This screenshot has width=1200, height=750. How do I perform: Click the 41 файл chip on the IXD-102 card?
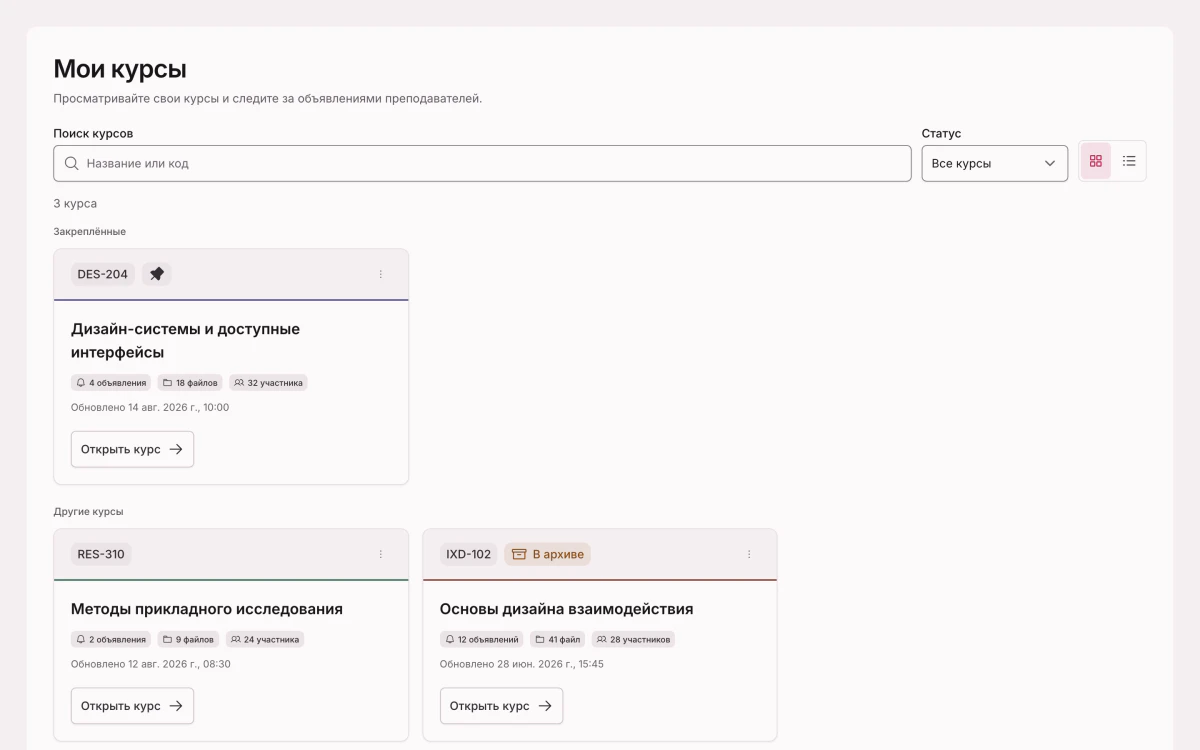(x=558, y=639)
